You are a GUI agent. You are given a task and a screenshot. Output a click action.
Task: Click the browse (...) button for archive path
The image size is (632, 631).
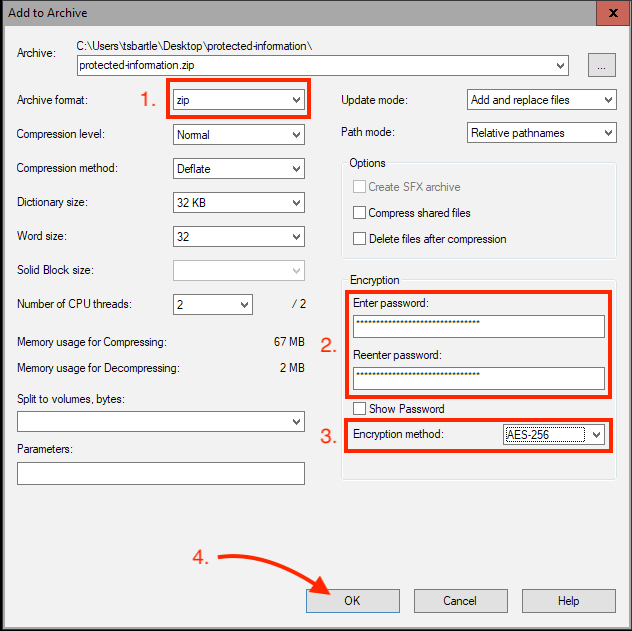click(601, 65)
